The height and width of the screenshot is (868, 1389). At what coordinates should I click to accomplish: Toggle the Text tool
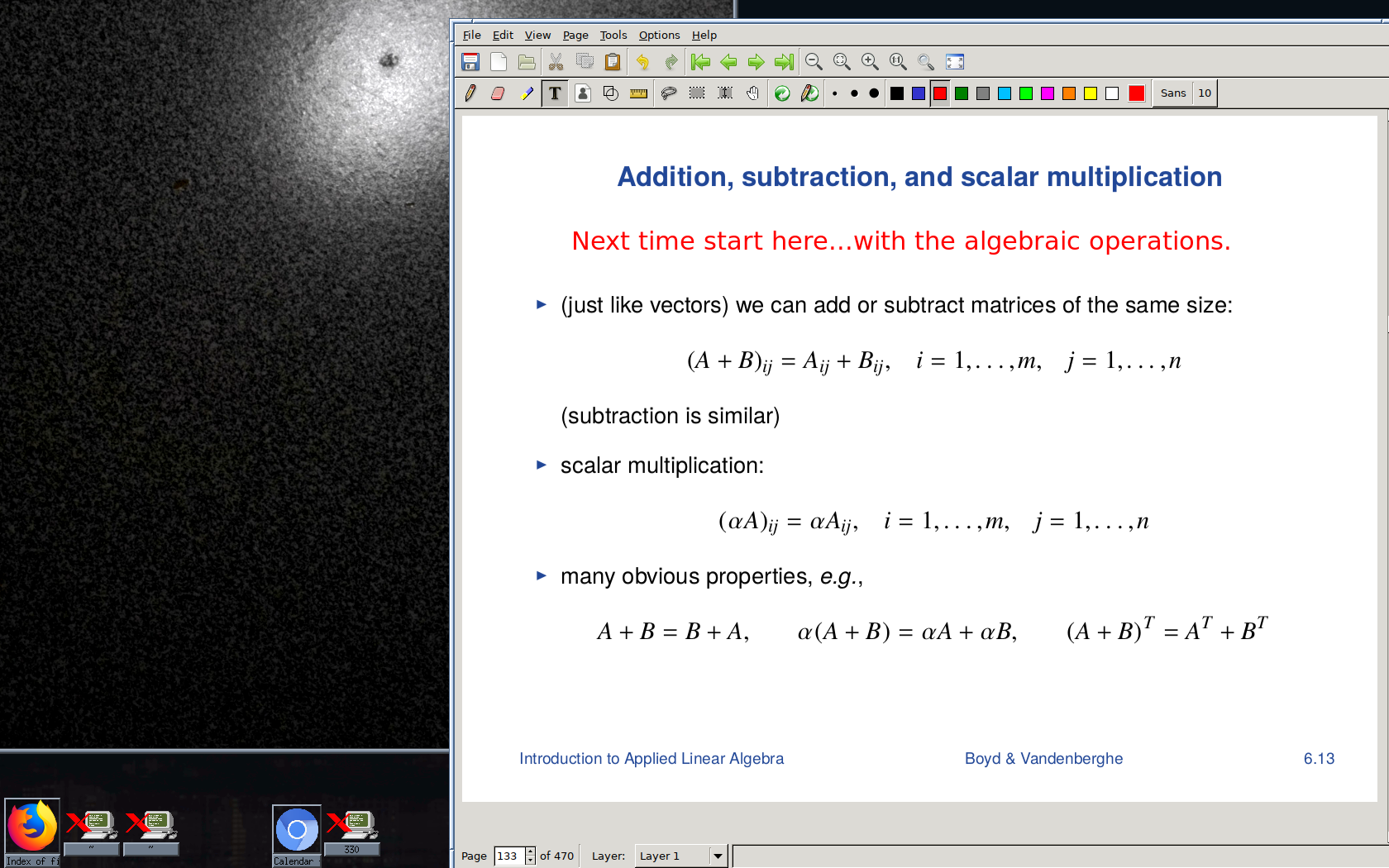(x=555, y=93)
